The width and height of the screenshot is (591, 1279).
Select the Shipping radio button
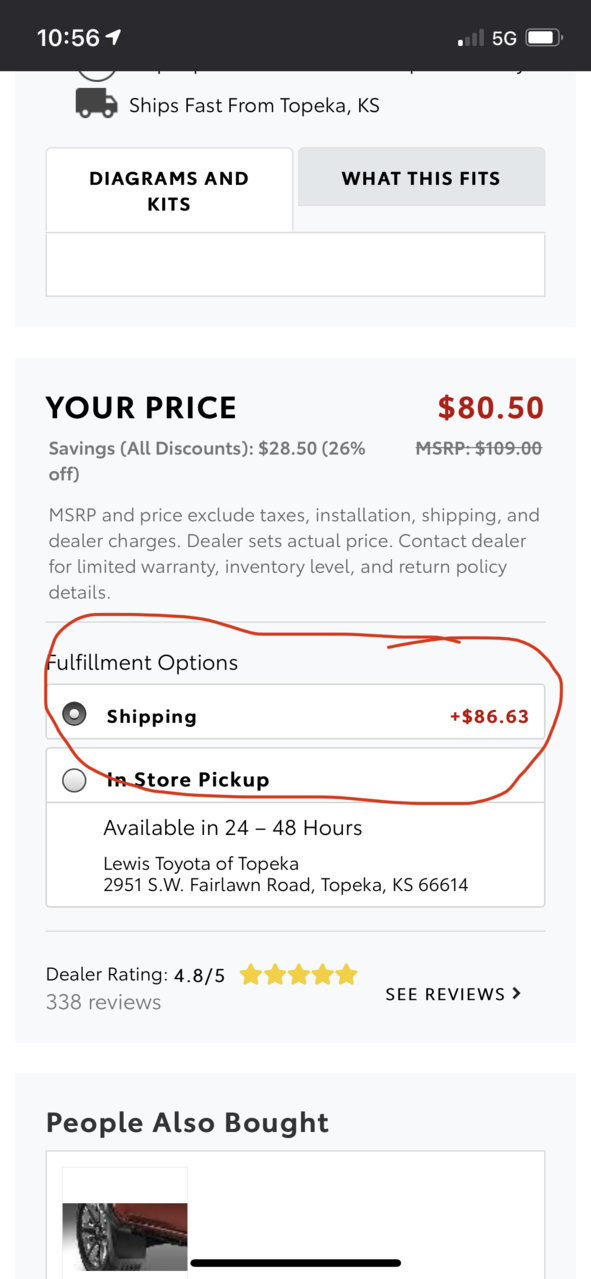pyautogui.click(x=74, y=714)
